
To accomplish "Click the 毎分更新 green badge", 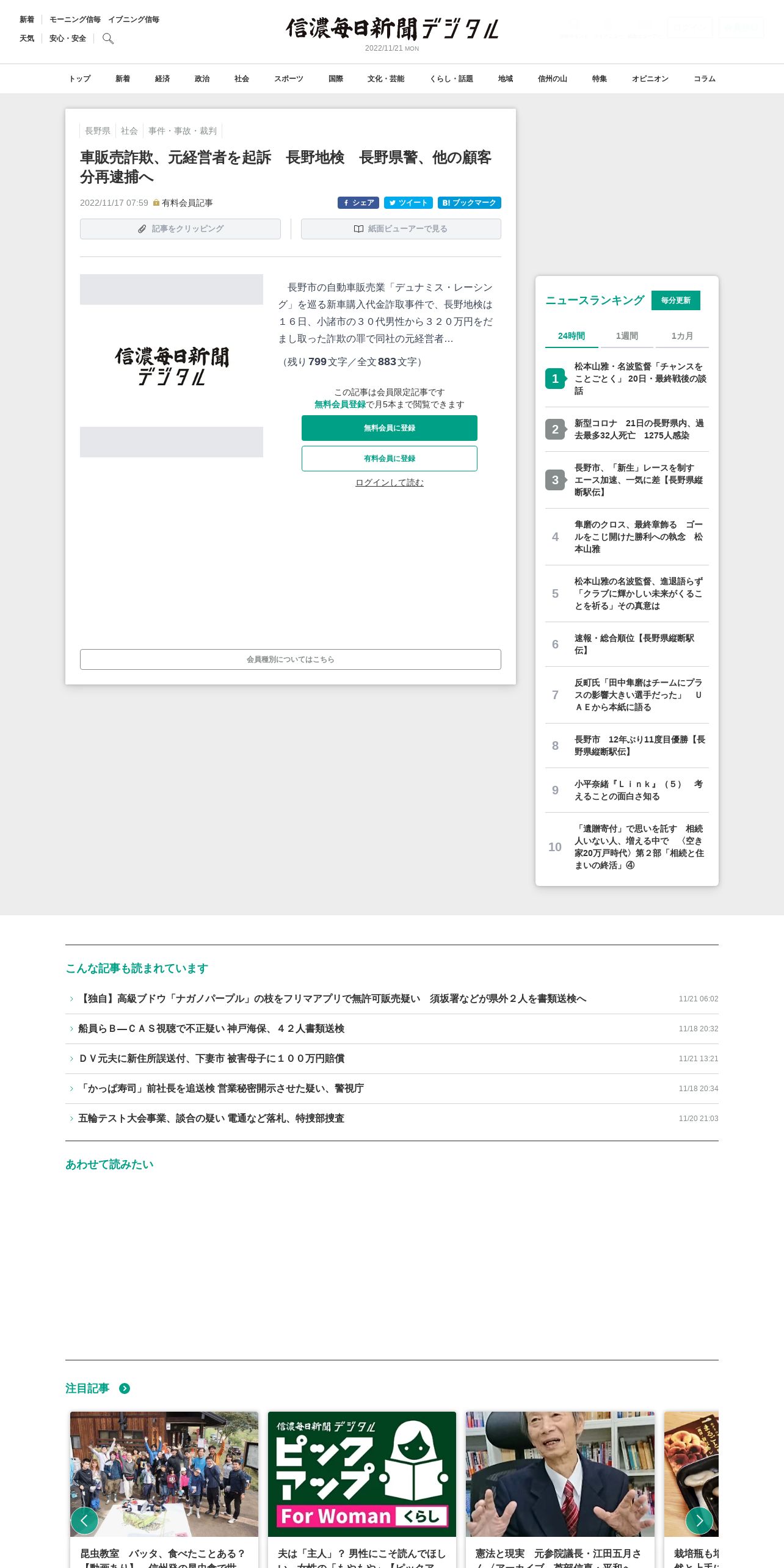I will tap(676, 300).
